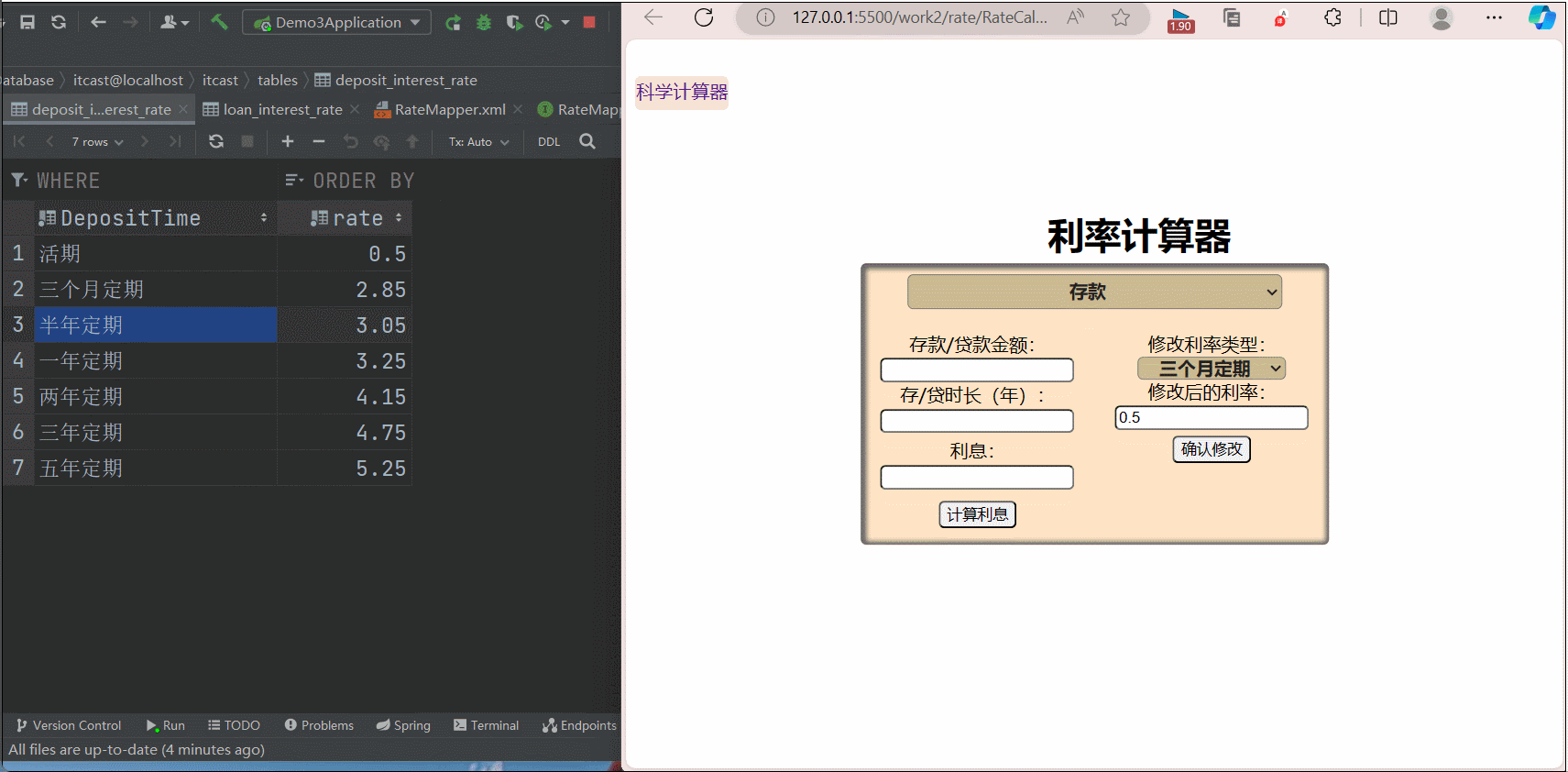Add page to favorites with star icon
Image resolution: width=1568 pixels, height=772 pixels.
tap(1121, 17)
